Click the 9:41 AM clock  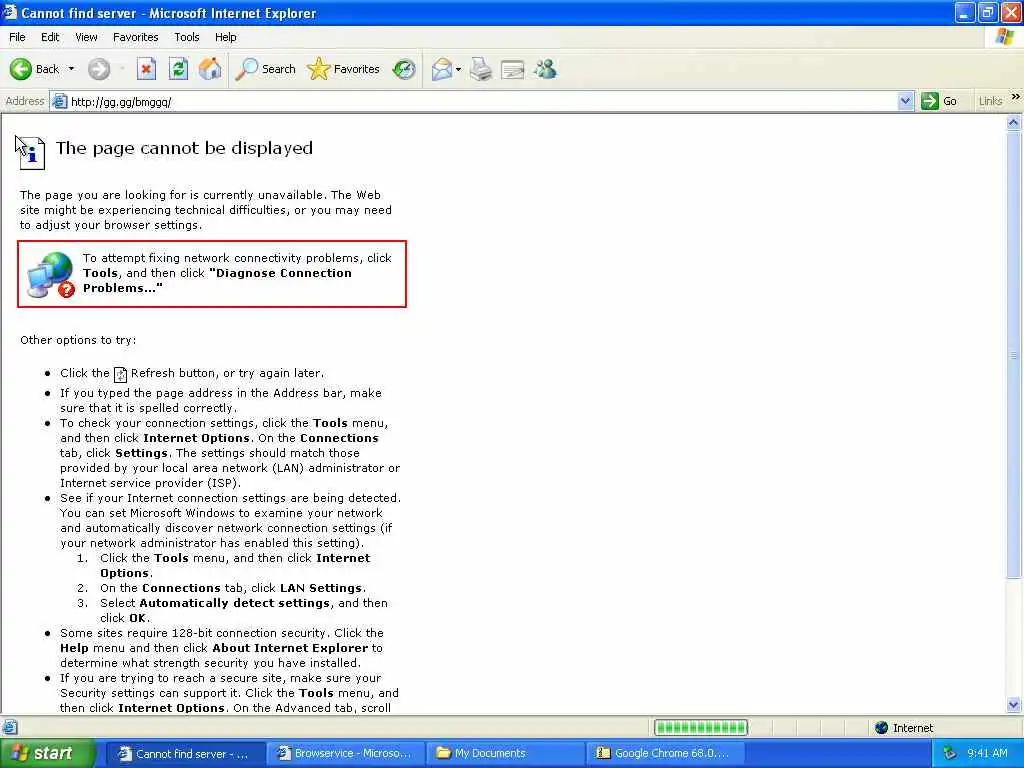tap(987, 754)
